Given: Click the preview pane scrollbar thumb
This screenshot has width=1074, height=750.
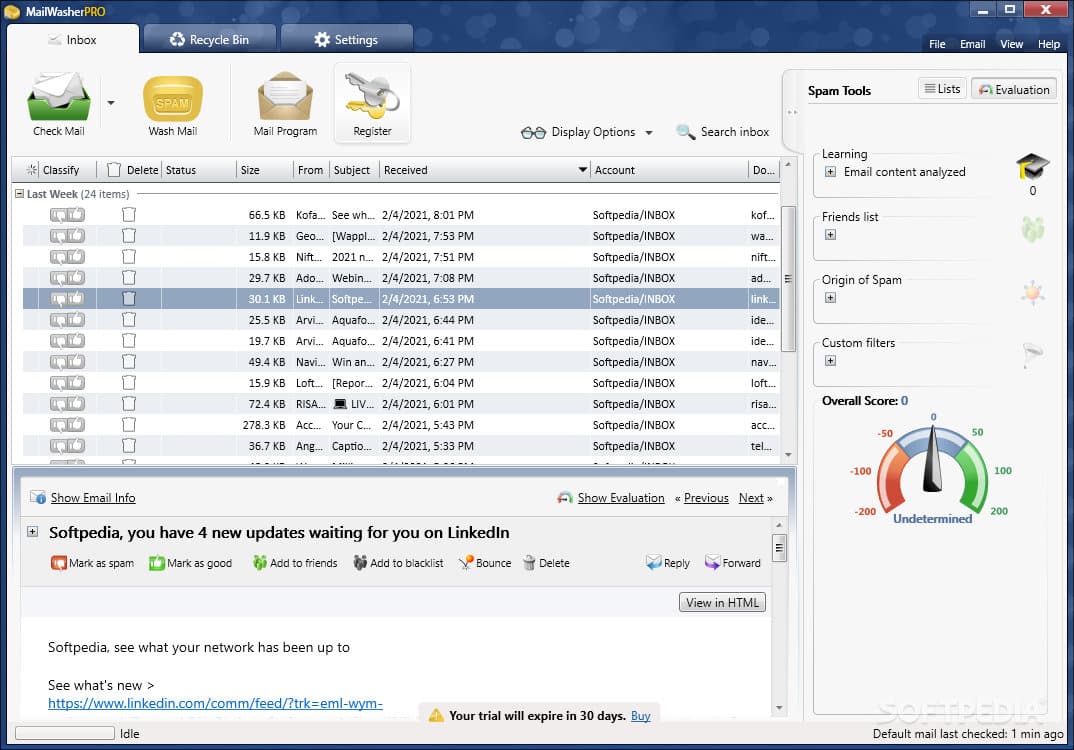Looking at the screenshot, I should (779, 547).
